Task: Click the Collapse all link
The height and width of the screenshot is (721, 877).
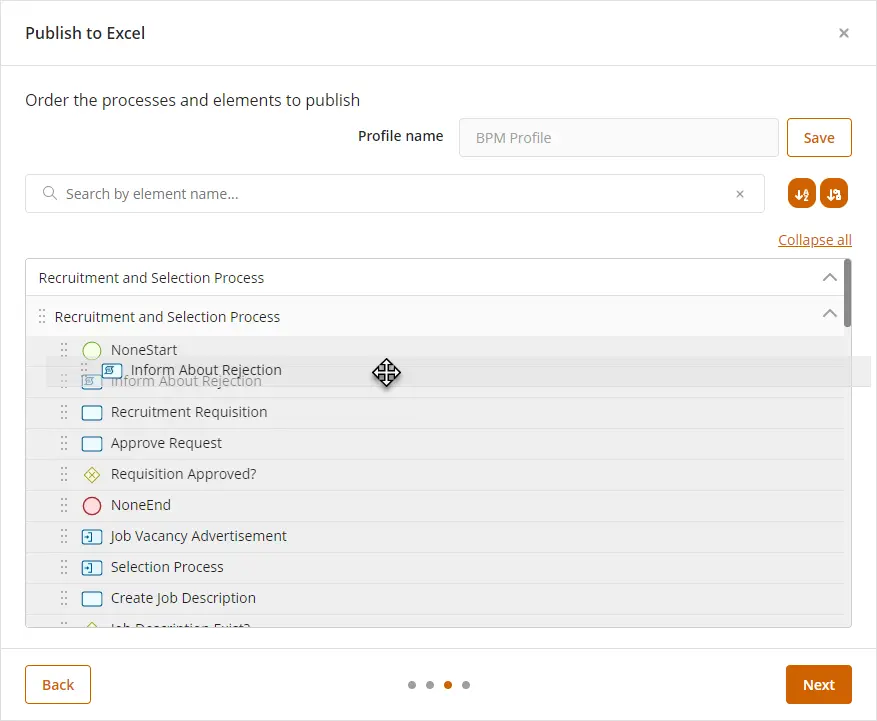Action: pyautogui.click(x=814, y=240)
